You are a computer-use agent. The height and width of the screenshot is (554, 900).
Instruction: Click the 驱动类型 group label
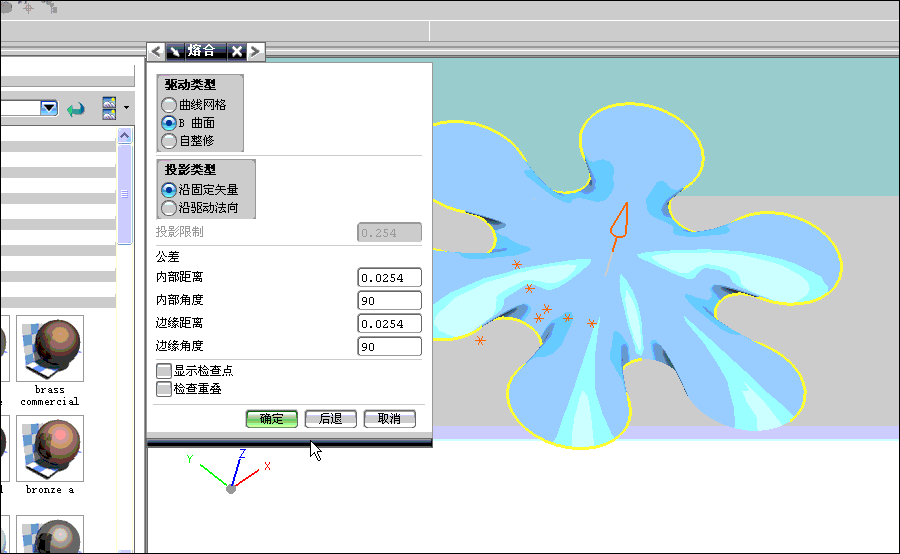click(x=190, y=84)
